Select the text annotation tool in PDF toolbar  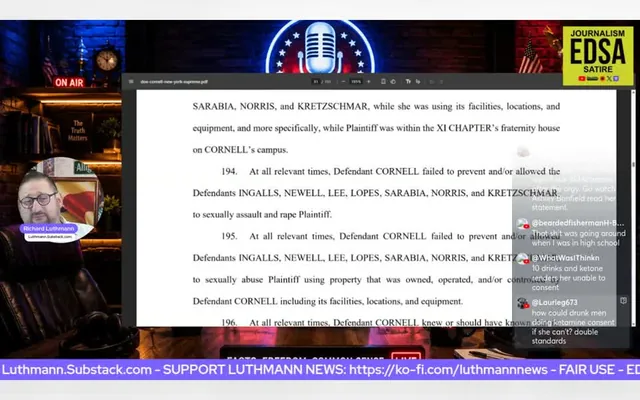click(408, 82)
